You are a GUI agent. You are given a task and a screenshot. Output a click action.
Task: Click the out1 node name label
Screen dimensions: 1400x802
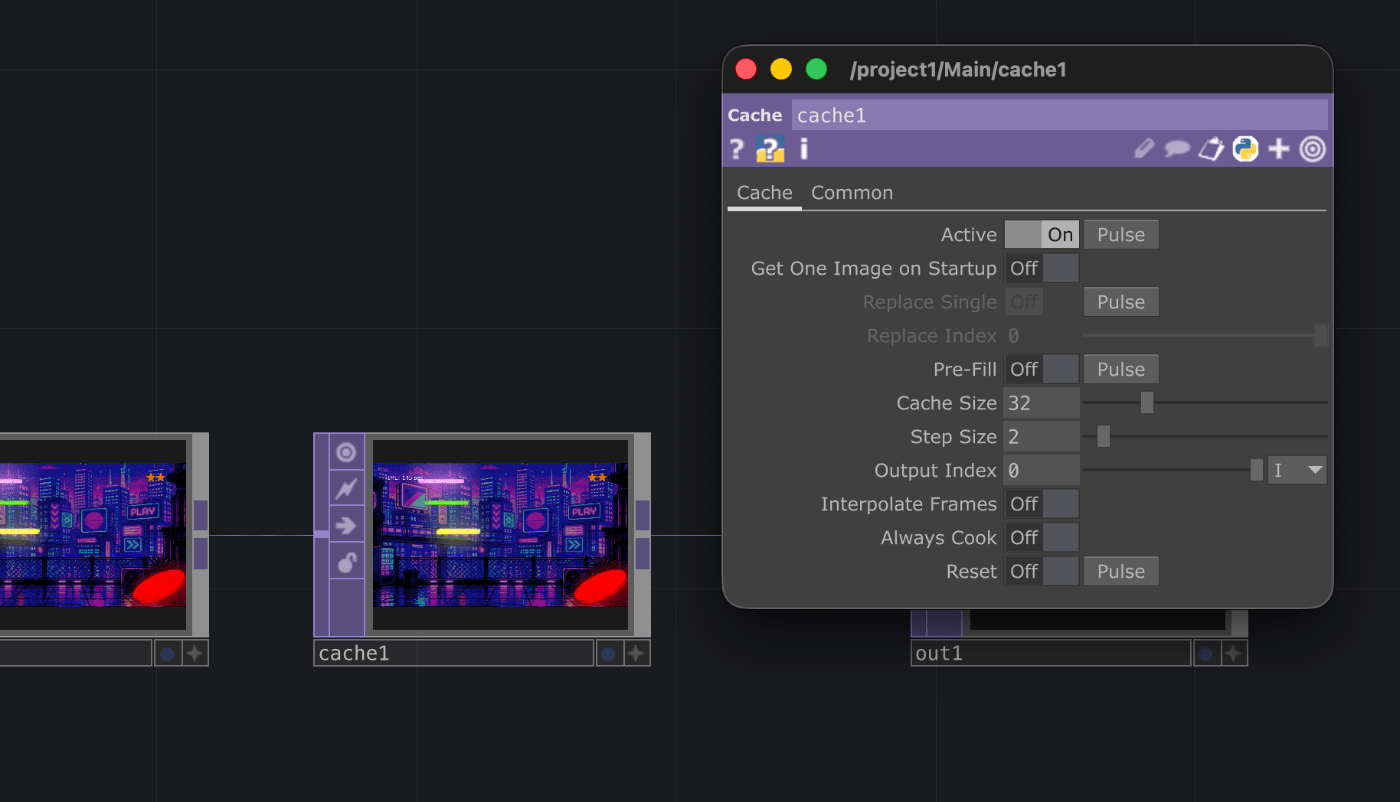click(x=1051, y=654)
